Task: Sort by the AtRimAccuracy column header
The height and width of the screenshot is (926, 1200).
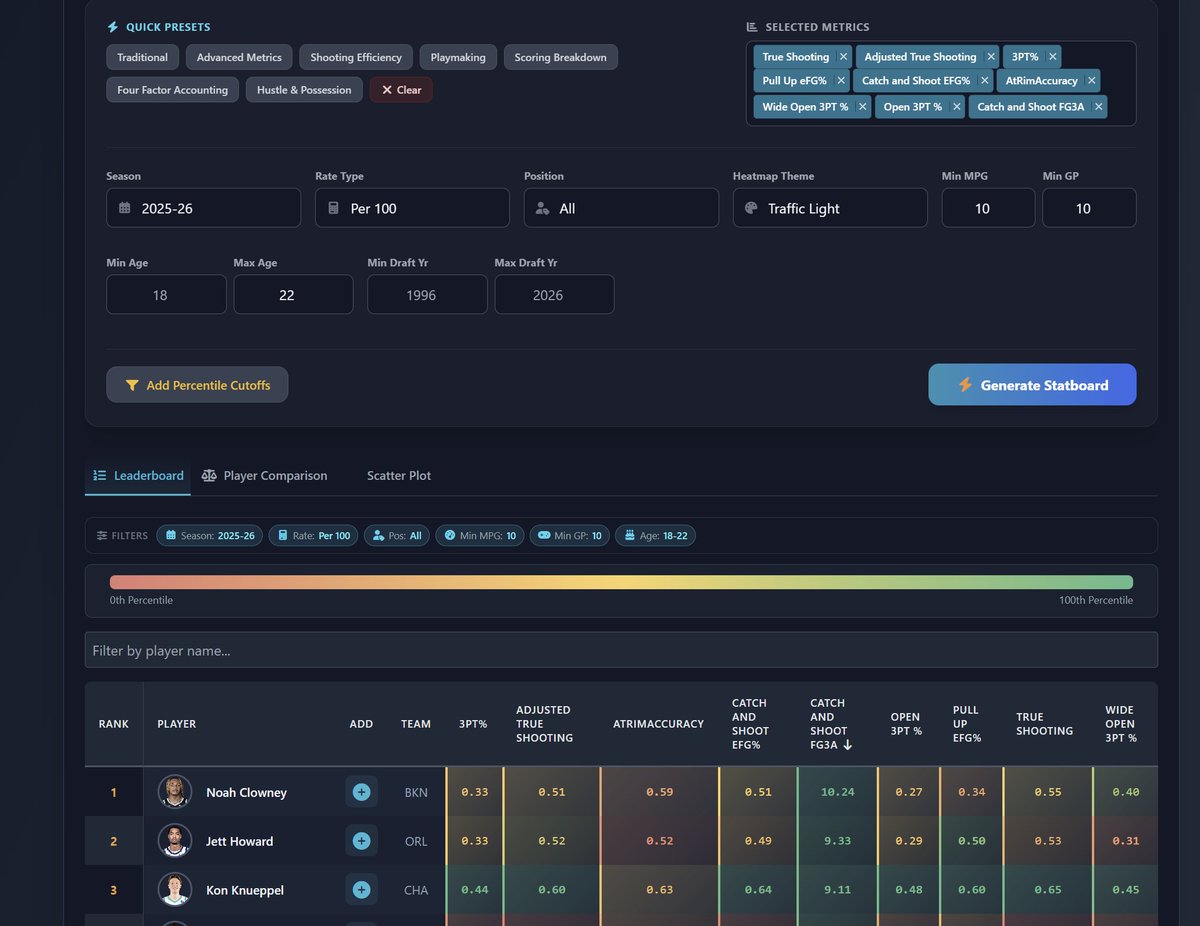Action: [658, 724]
